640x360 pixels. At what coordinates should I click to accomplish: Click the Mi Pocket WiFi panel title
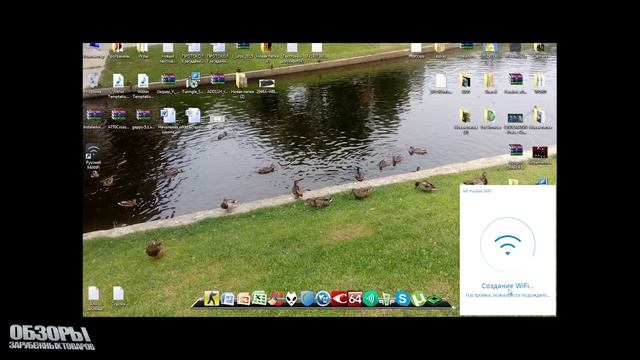point(477,191)
